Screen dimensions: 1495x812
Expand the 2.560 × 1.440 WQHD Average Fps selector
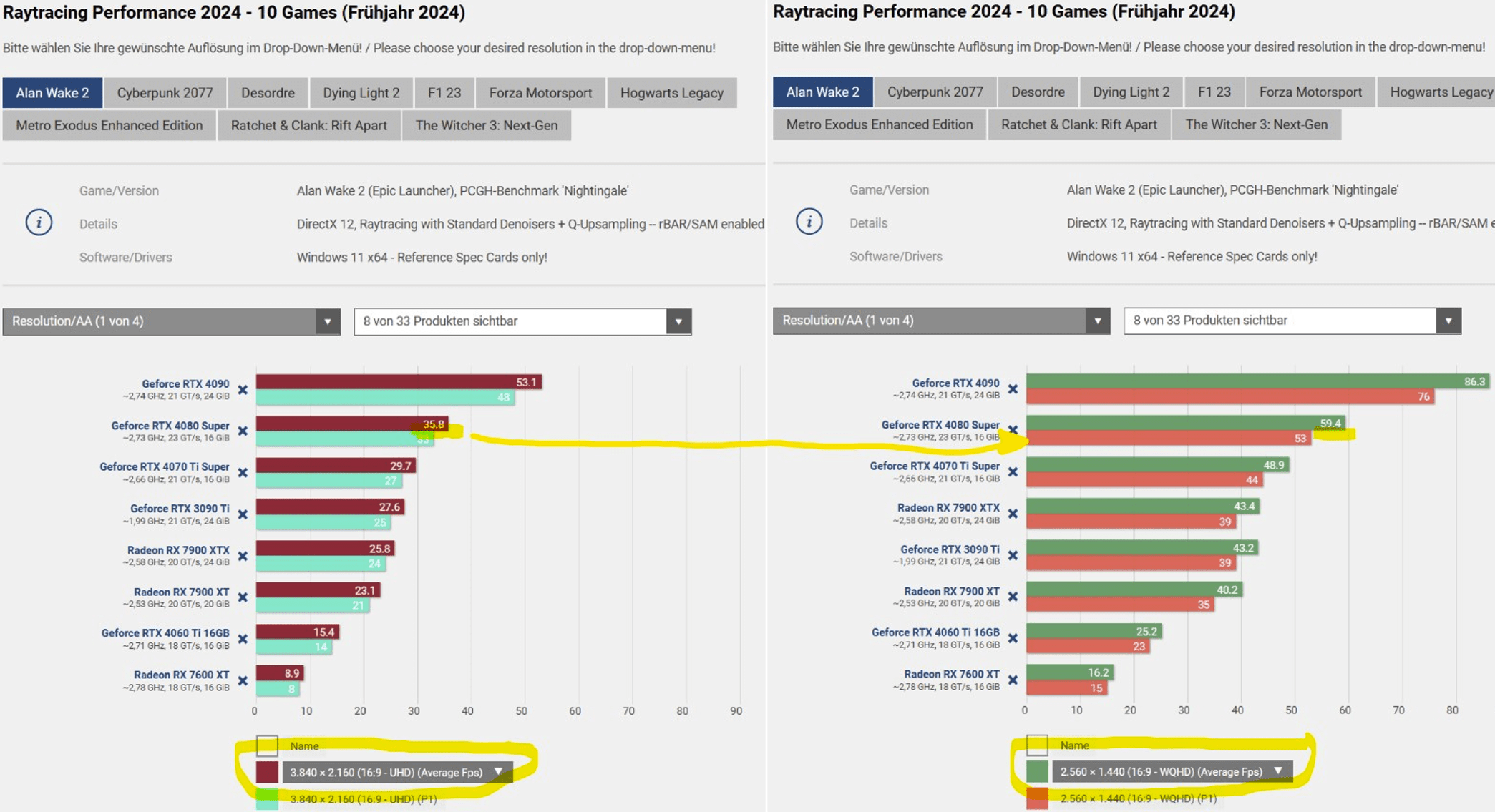(x=1172, y=771)
